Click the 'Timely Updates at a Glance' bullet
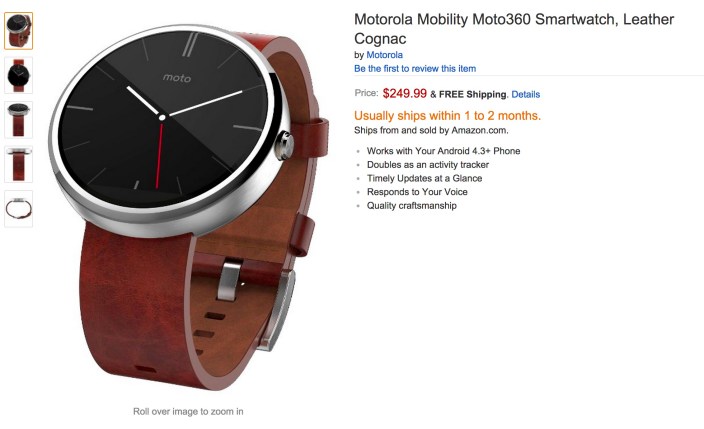This screenshot has height=429, width=704. pos(424,178)
